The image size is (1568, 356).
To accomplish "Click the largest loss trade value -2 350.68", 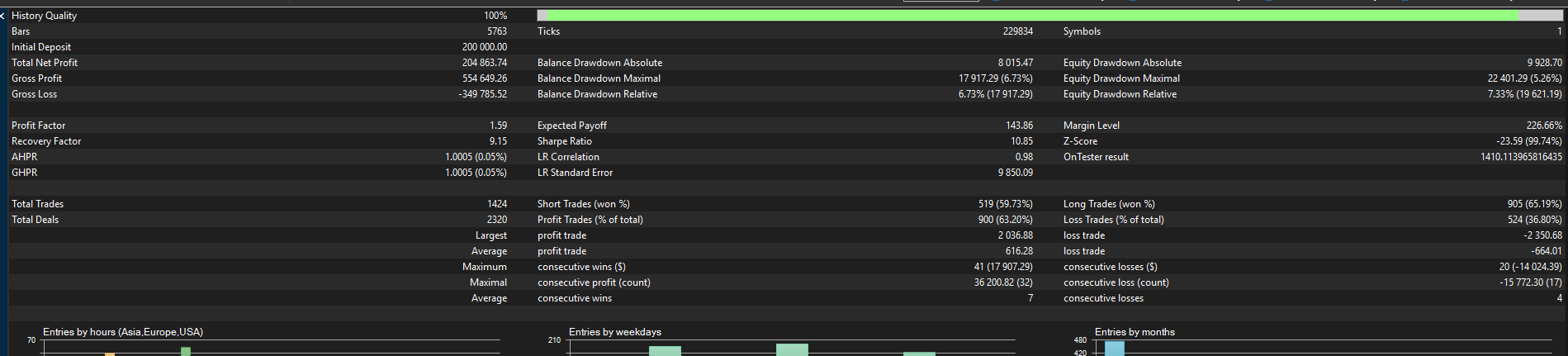I will tap(1542, 235).
